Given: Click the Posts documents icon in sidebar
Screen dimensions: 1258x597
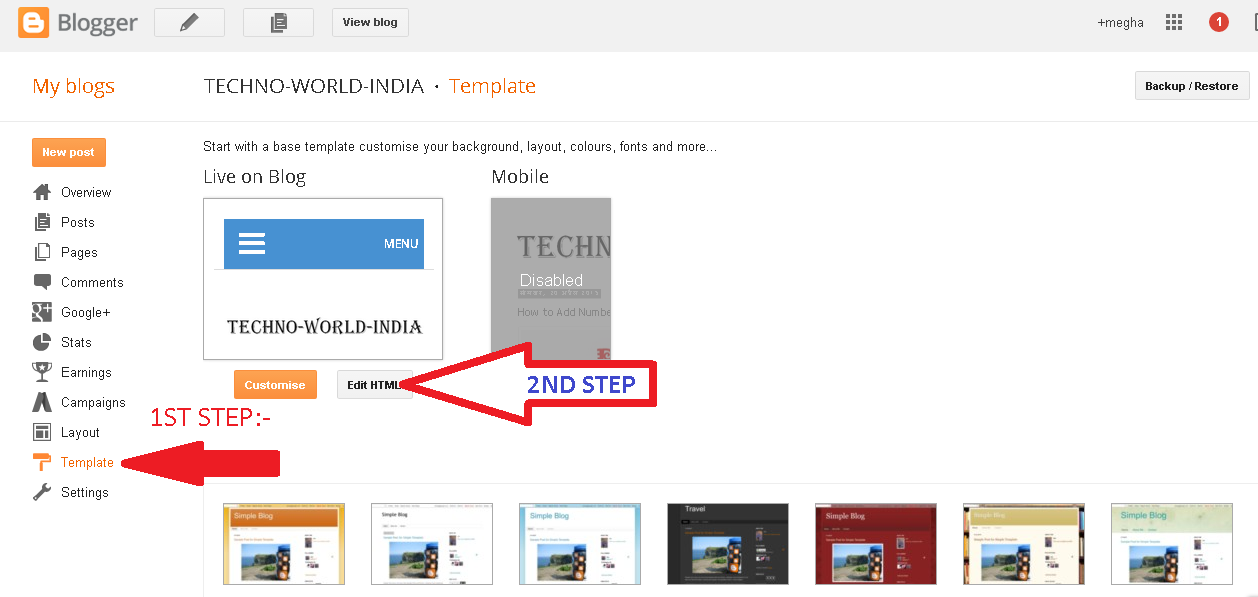Looking at the screenshot, I should (x=42, y=222).
